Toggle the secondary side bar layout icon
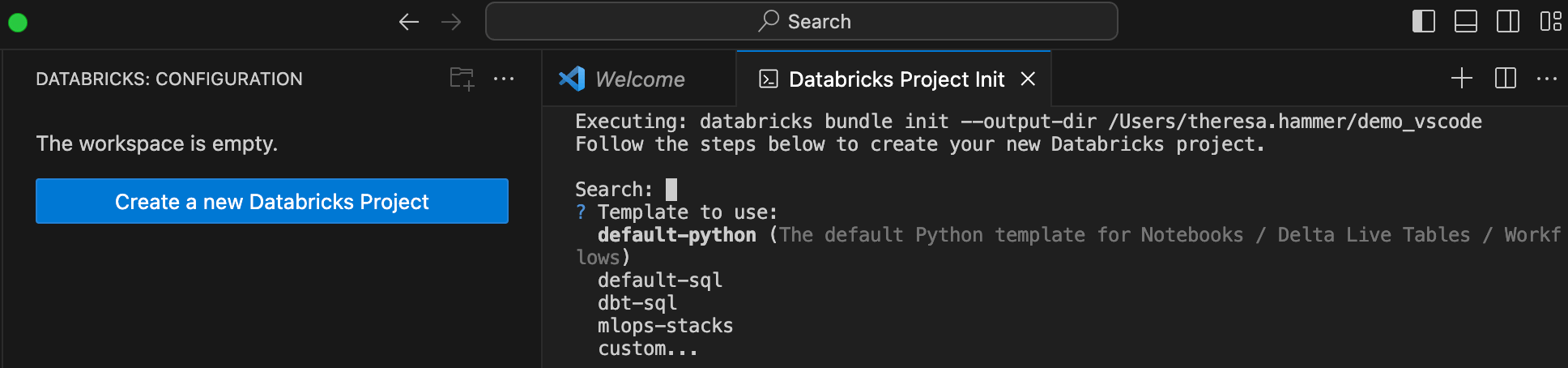Image resolution: width=1568 pixels, height=368 pixels. [x=1507, y=21]
